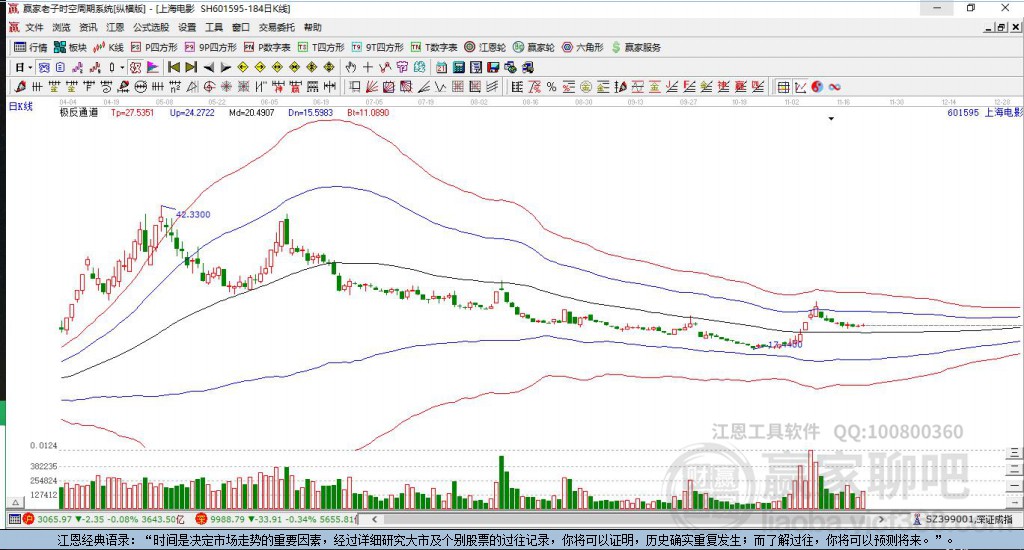Image resolution: width=1024 pixels, height=550 pixels.
Task: Expand the 日 period dropdown
Action: pos(31,67)
